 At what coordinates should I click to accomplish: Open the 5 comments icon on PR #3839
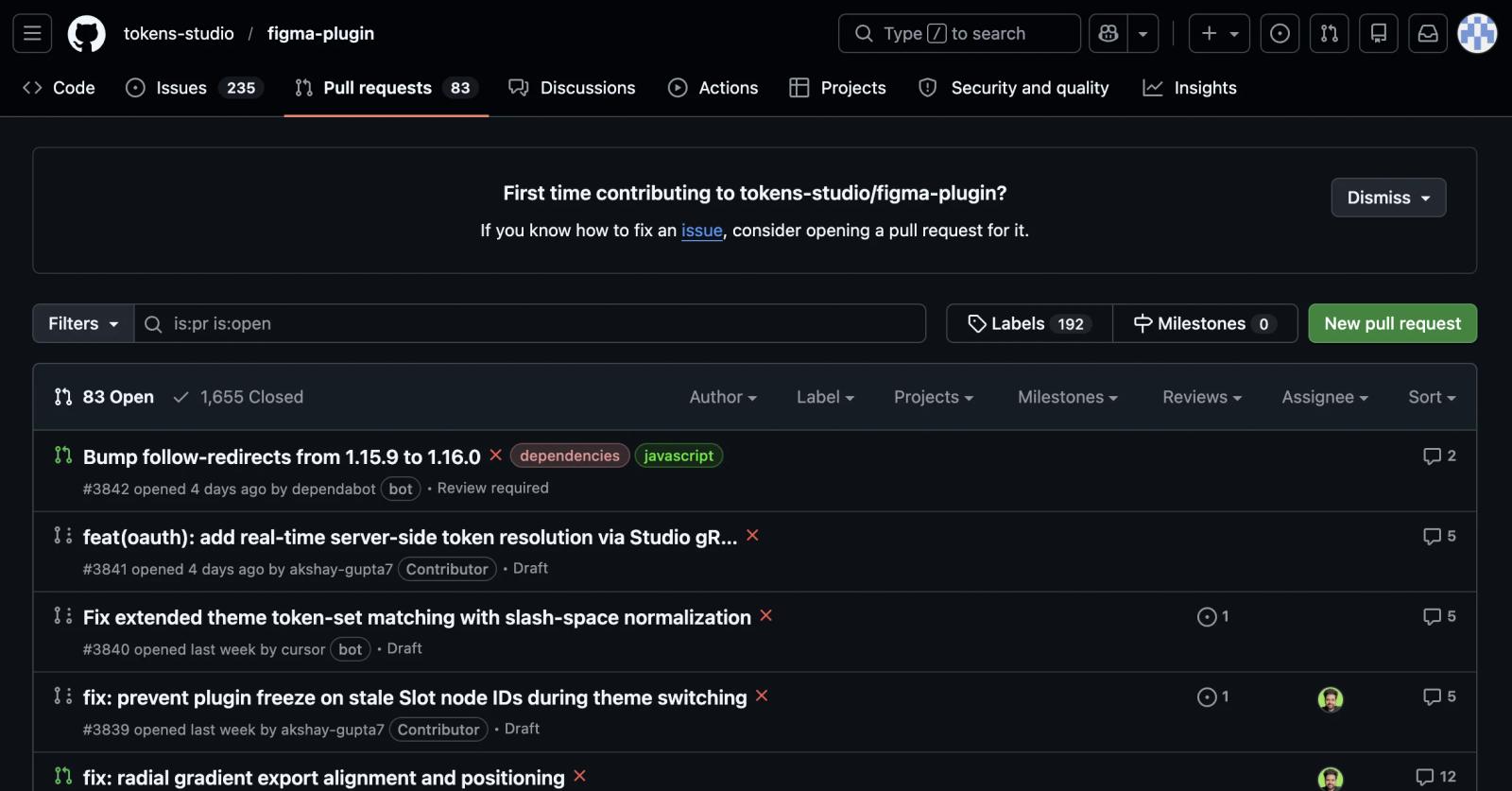point(1439,696)
